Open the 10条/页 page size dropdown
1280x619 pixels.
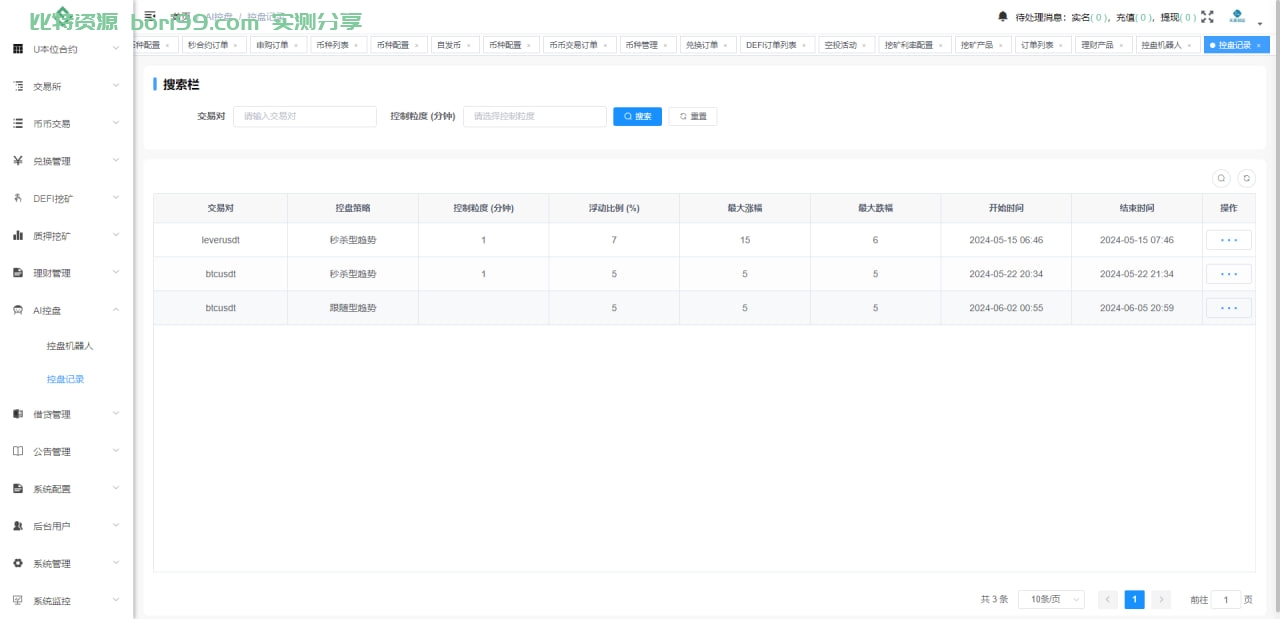1051,599
